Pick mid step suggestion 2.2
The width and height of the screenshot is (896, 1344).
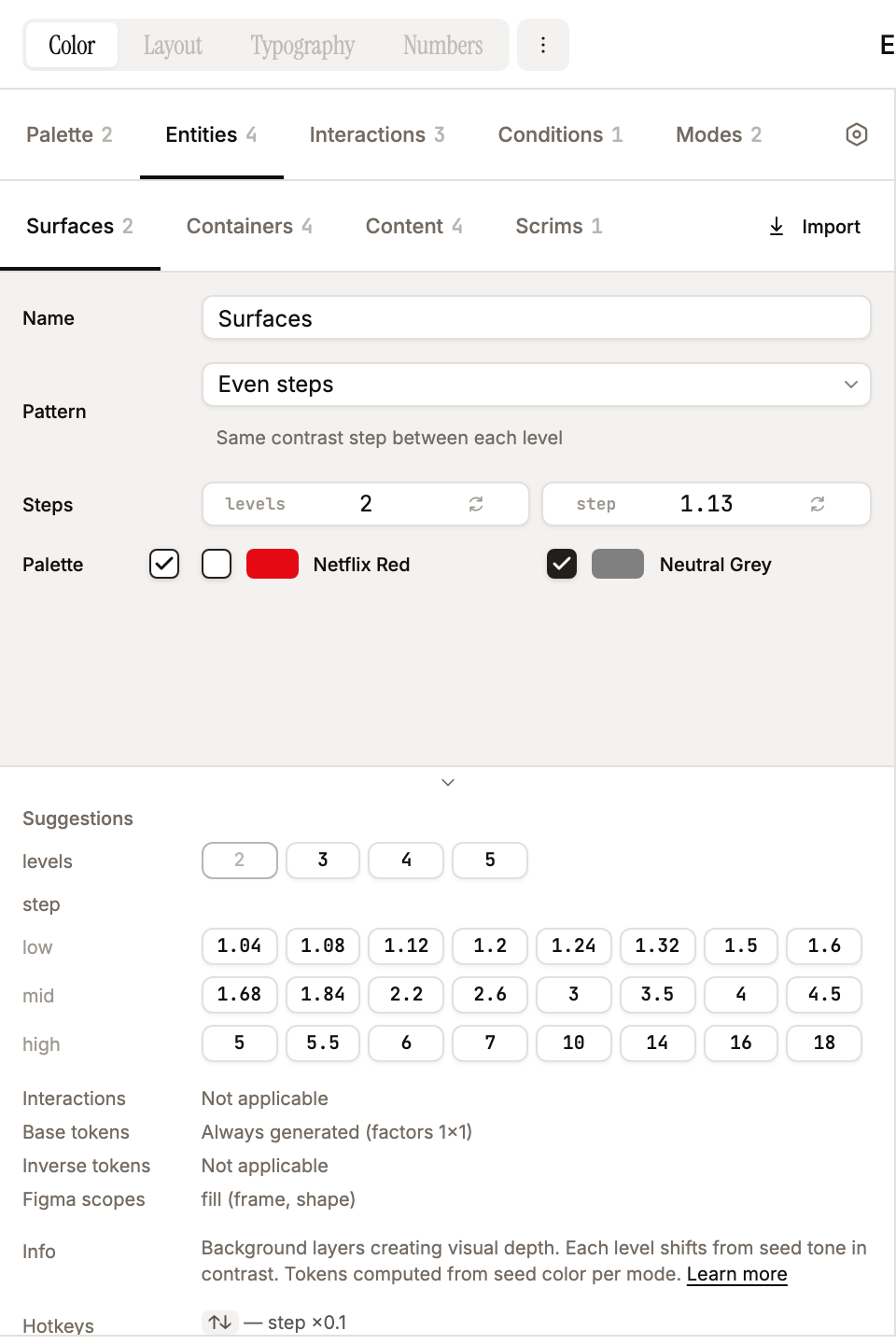click(406, 995)
